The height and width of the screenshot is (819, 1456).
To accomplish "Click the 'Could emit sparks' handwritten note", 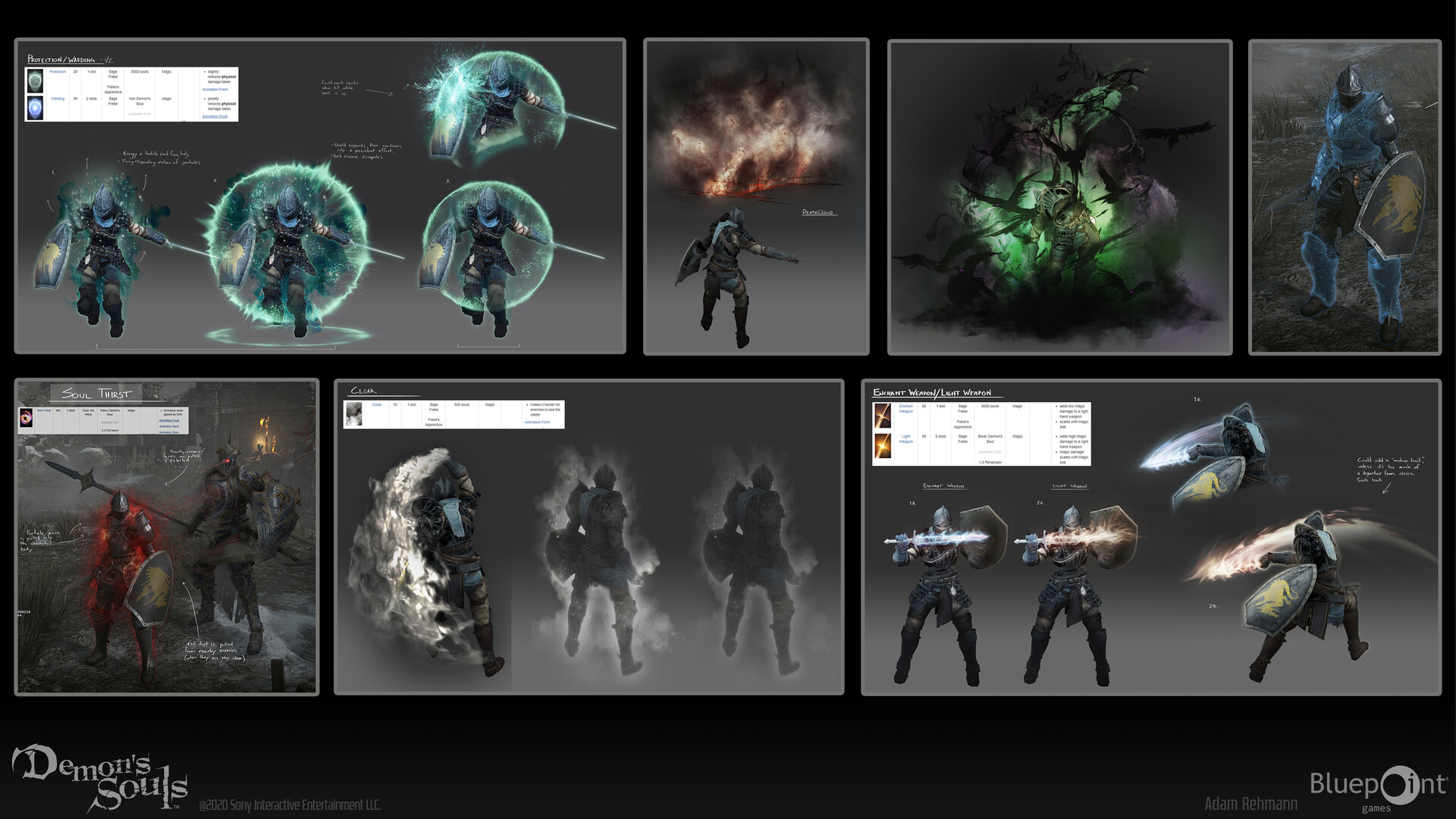I will tap(340, 87).
